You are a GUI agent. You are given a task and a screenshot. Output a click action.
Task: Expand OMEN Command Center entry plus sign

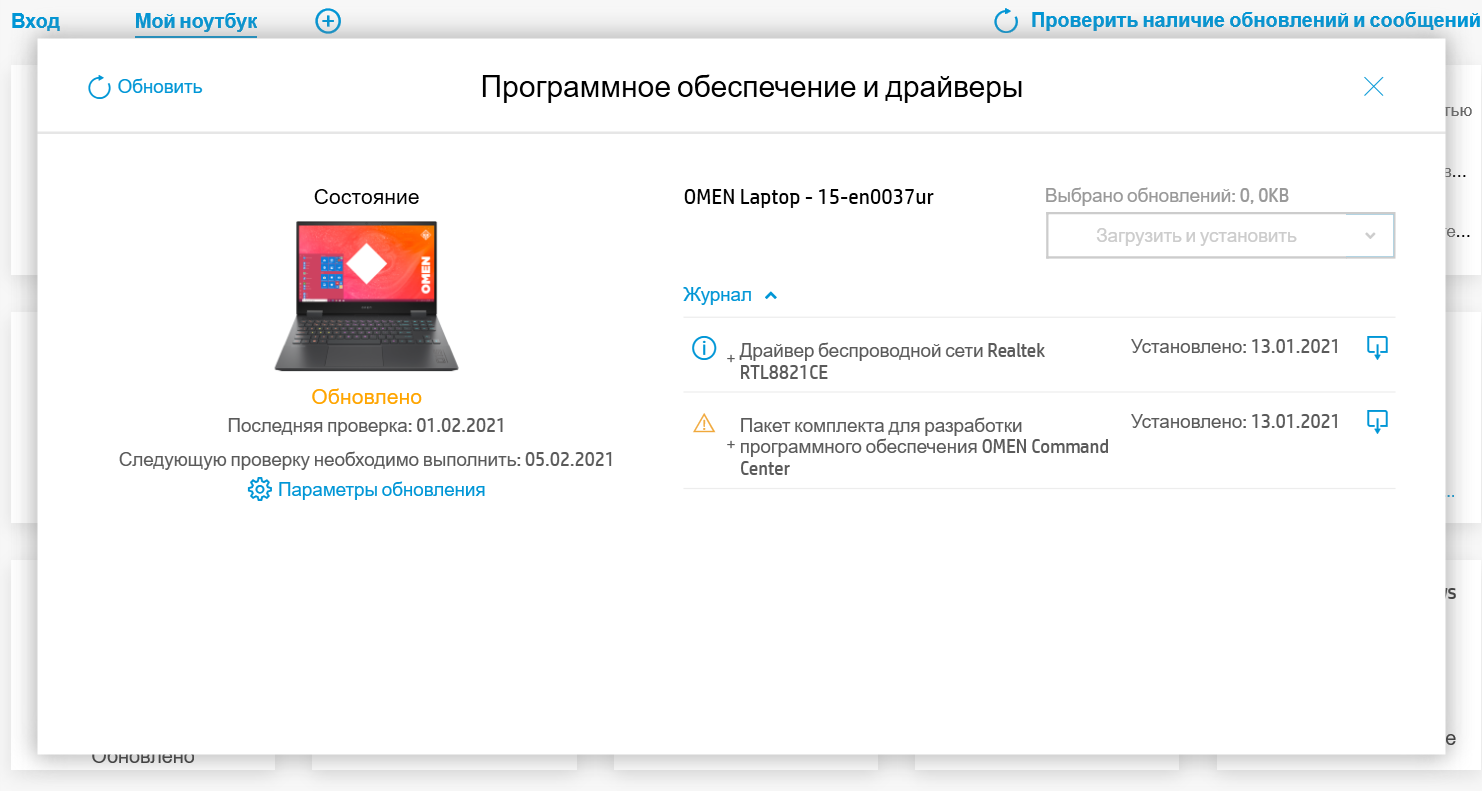[730, 445]
